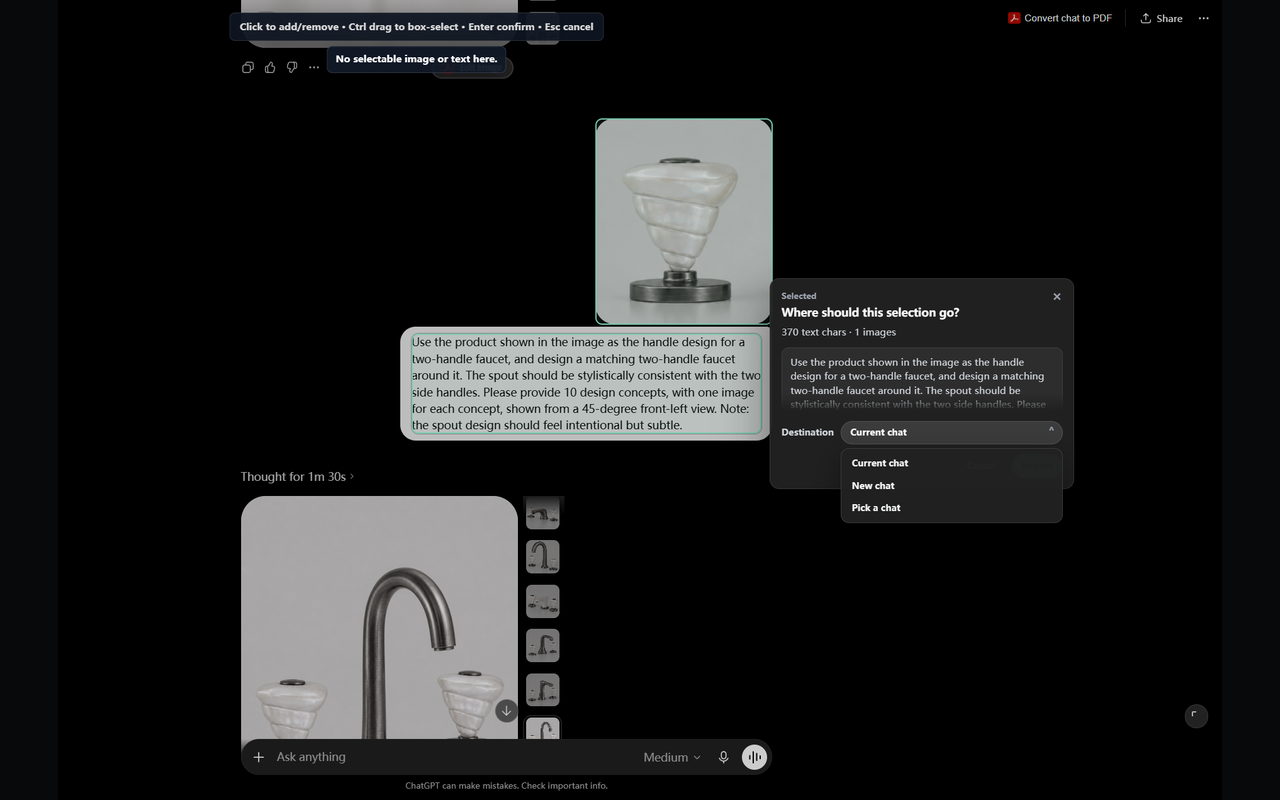Image resolution: width=1280 pixels, height=800 pixels.
Task: Select the topmost thumbnail in the concept strip
Action: (542, 512)
